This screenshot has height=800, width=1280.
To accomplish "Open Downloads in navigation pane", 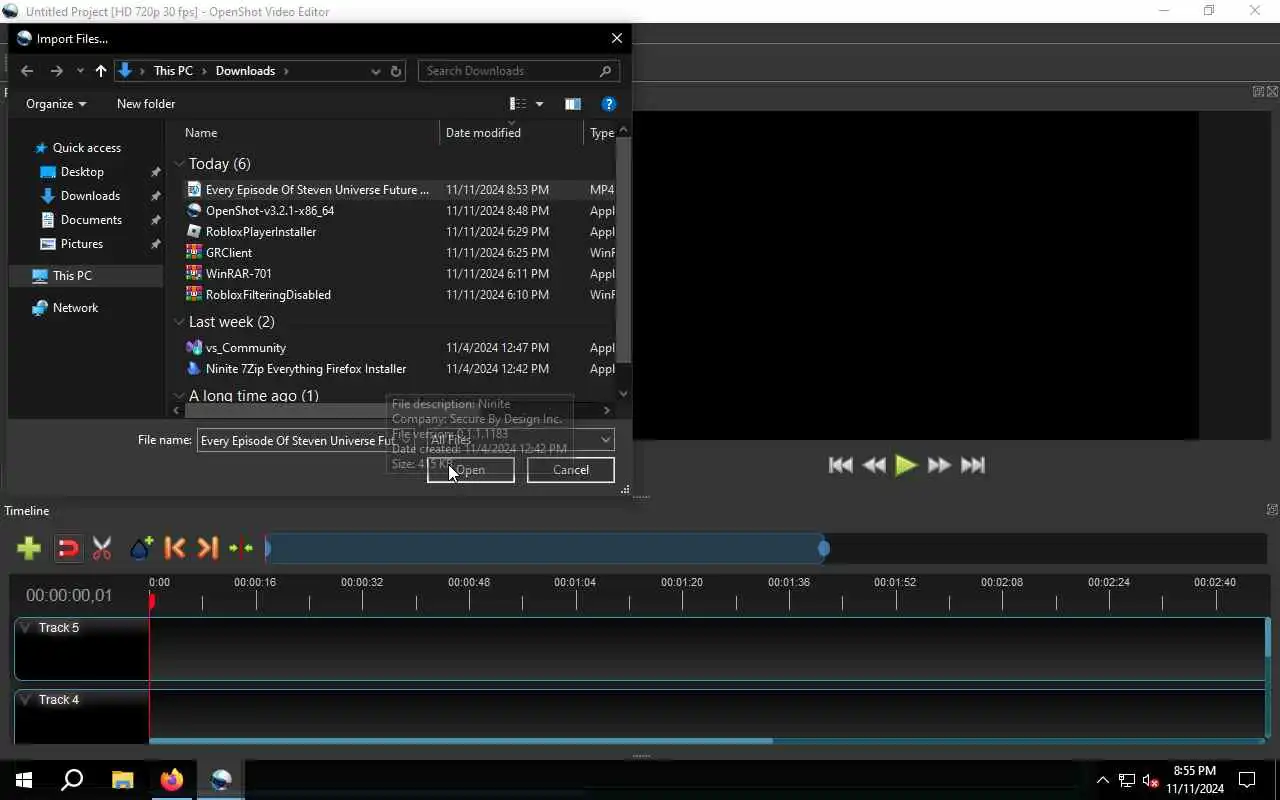I will tap(90, 196).
